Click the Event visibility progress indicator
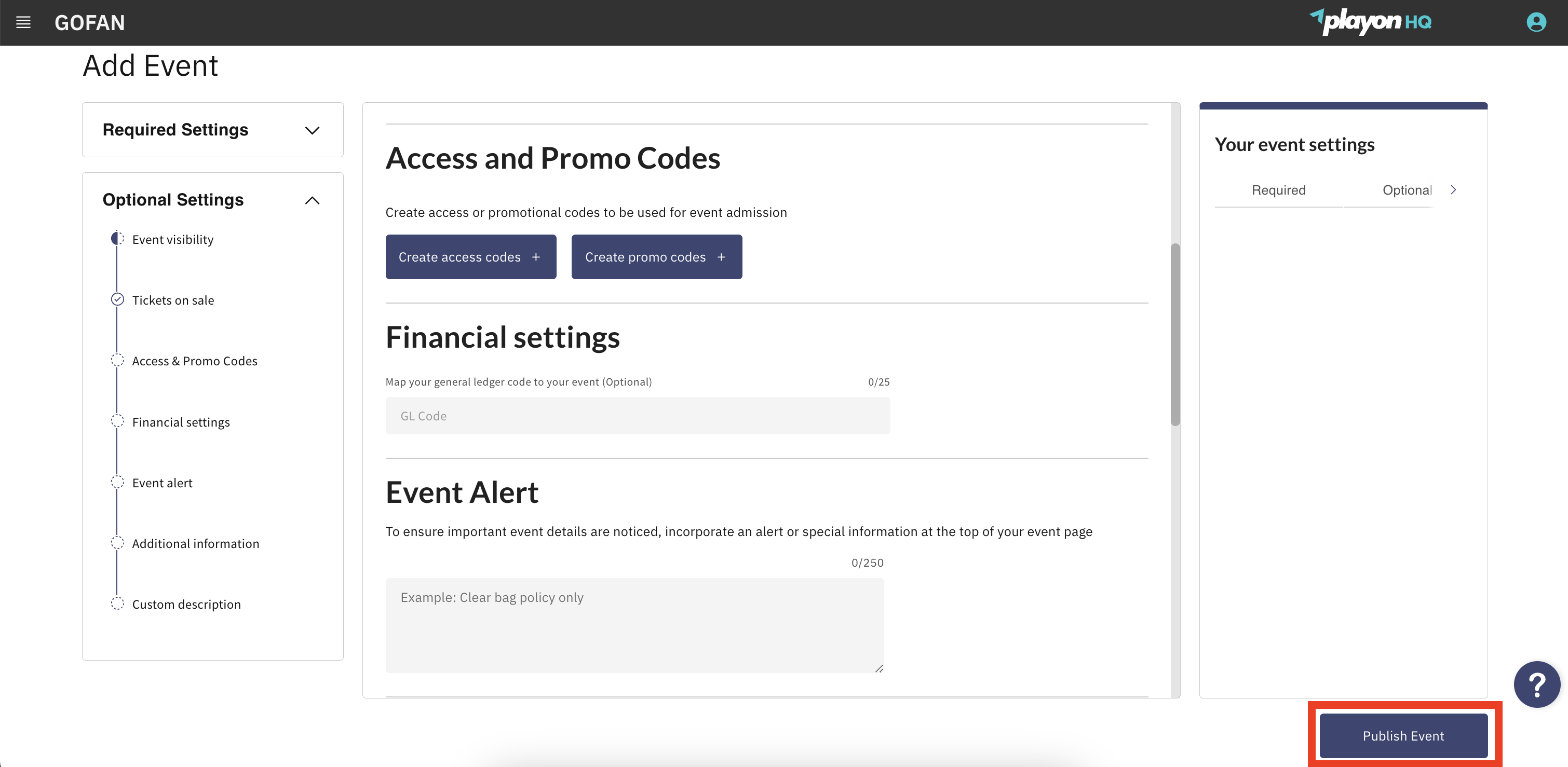 pyautogui.click(x=117, y=238)
